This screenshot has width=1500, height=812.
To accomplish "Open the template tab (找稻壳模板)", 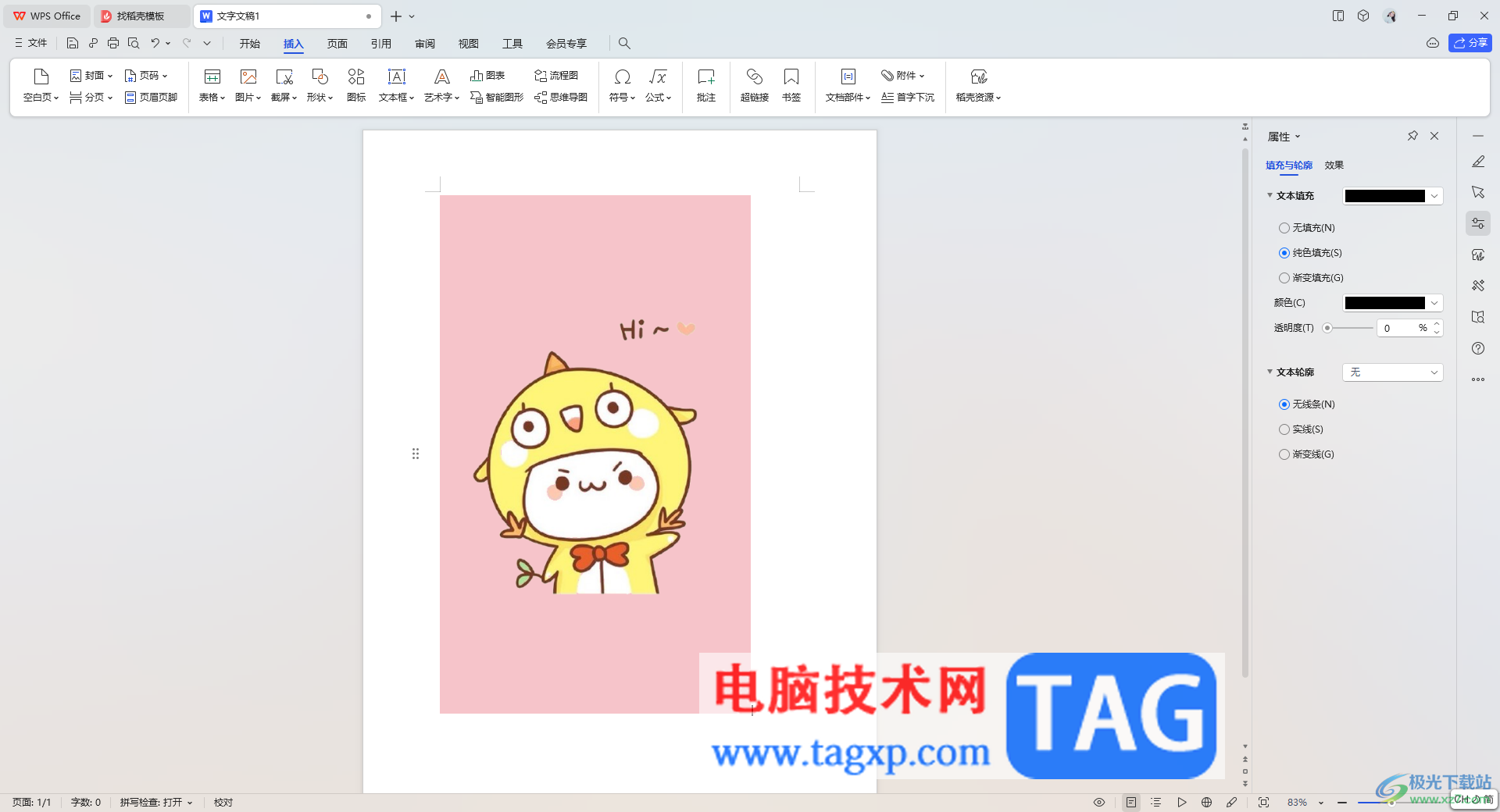I will 141,16.
